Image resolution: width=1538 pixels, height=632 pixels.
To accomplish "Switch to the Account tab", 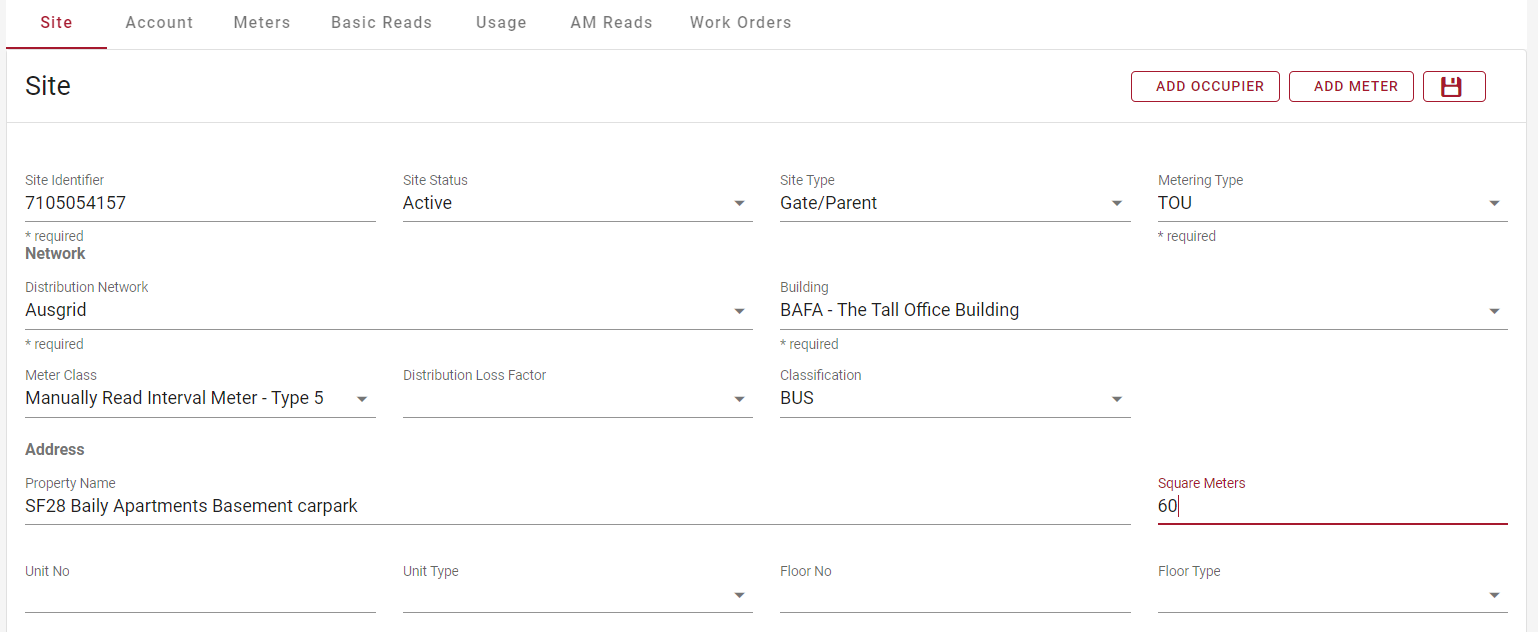I will coord(159,22).
